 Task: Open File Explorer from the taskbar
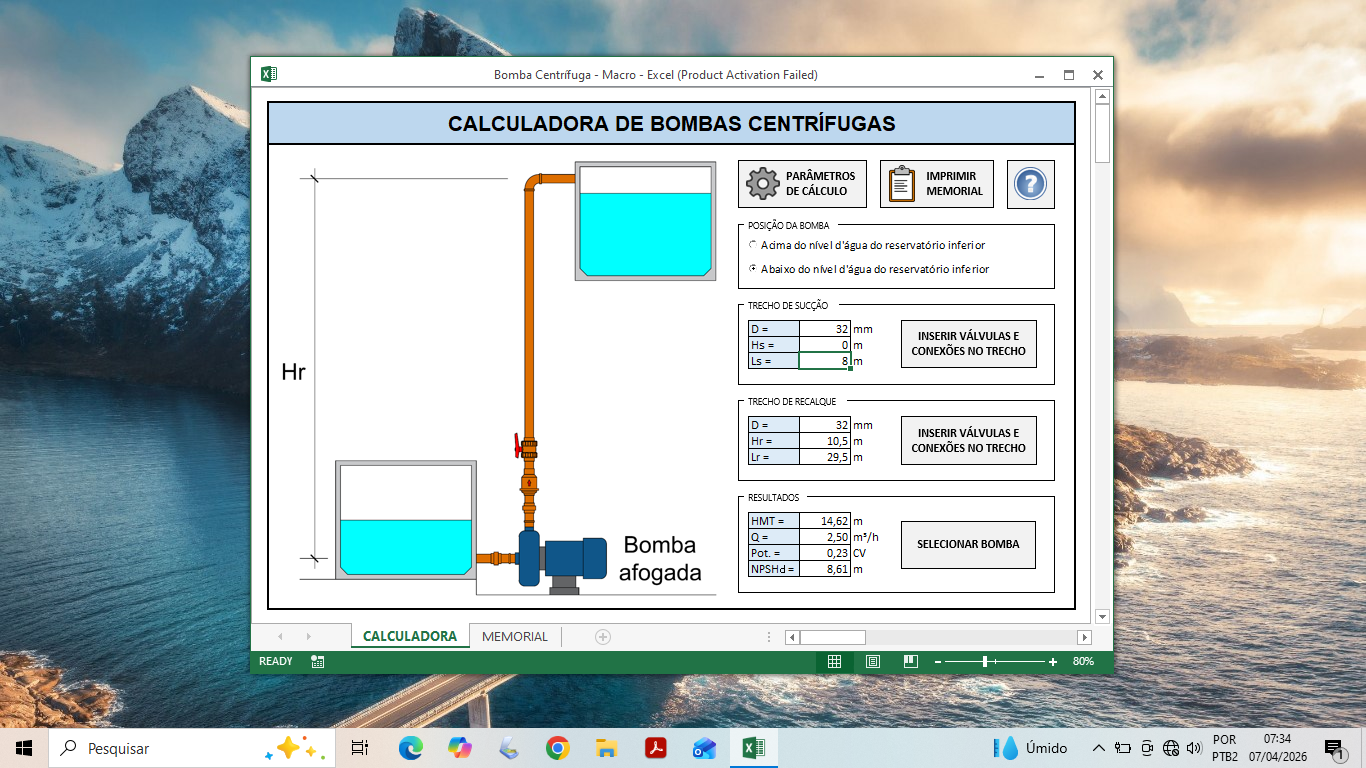(x=606, y=748)
